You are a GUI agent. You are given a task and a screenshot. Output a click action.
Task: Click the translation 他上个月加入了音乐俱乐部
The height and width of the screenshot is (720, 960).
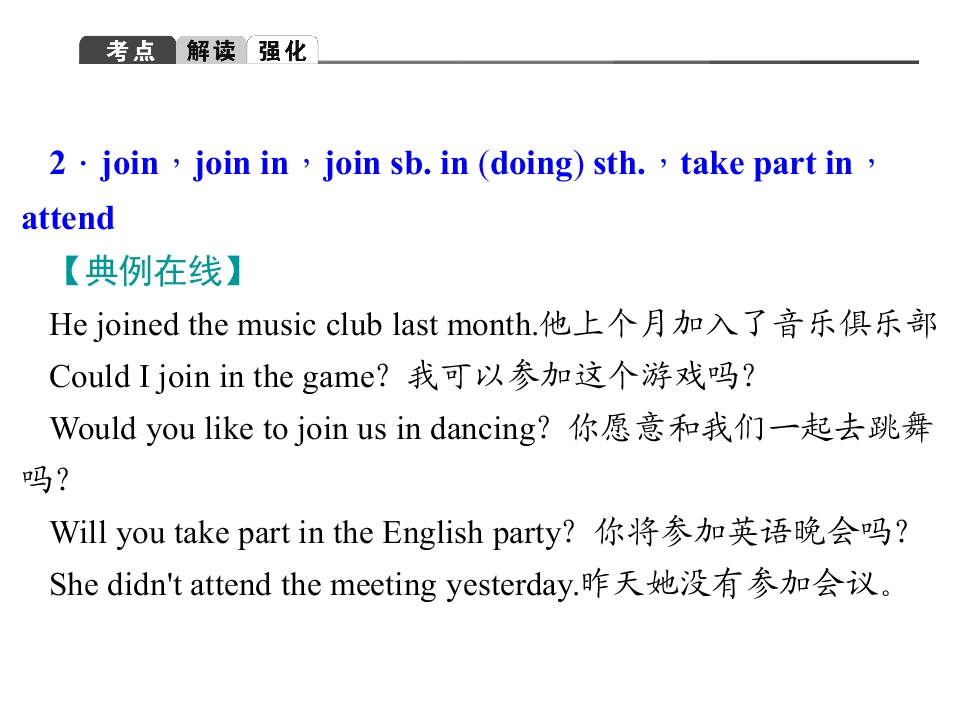pyautogui.click(x=738, y=324)
